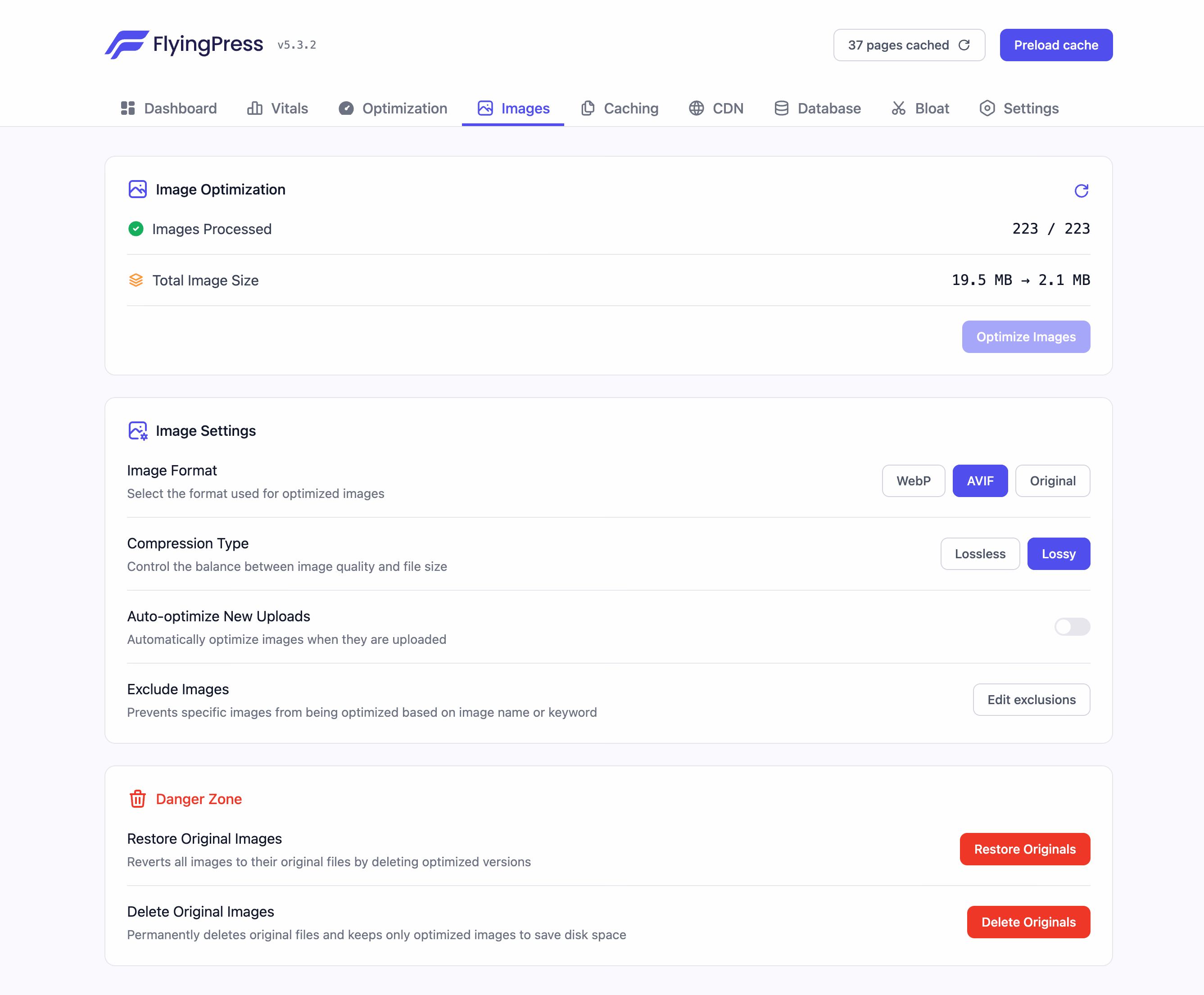Click the Image Optimization section icon
The width and height of the screenshot is (1204, 995).
(137, 189)
